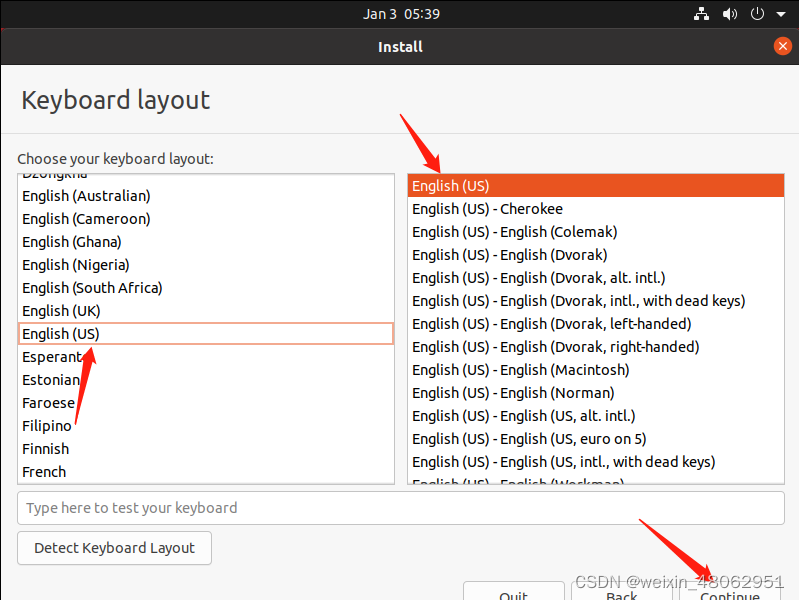Image resolution: width=799 pixels, height=600 pixels.
Task: Expand the system menu dropdown arrow
Action: click(x=781, y=15)
